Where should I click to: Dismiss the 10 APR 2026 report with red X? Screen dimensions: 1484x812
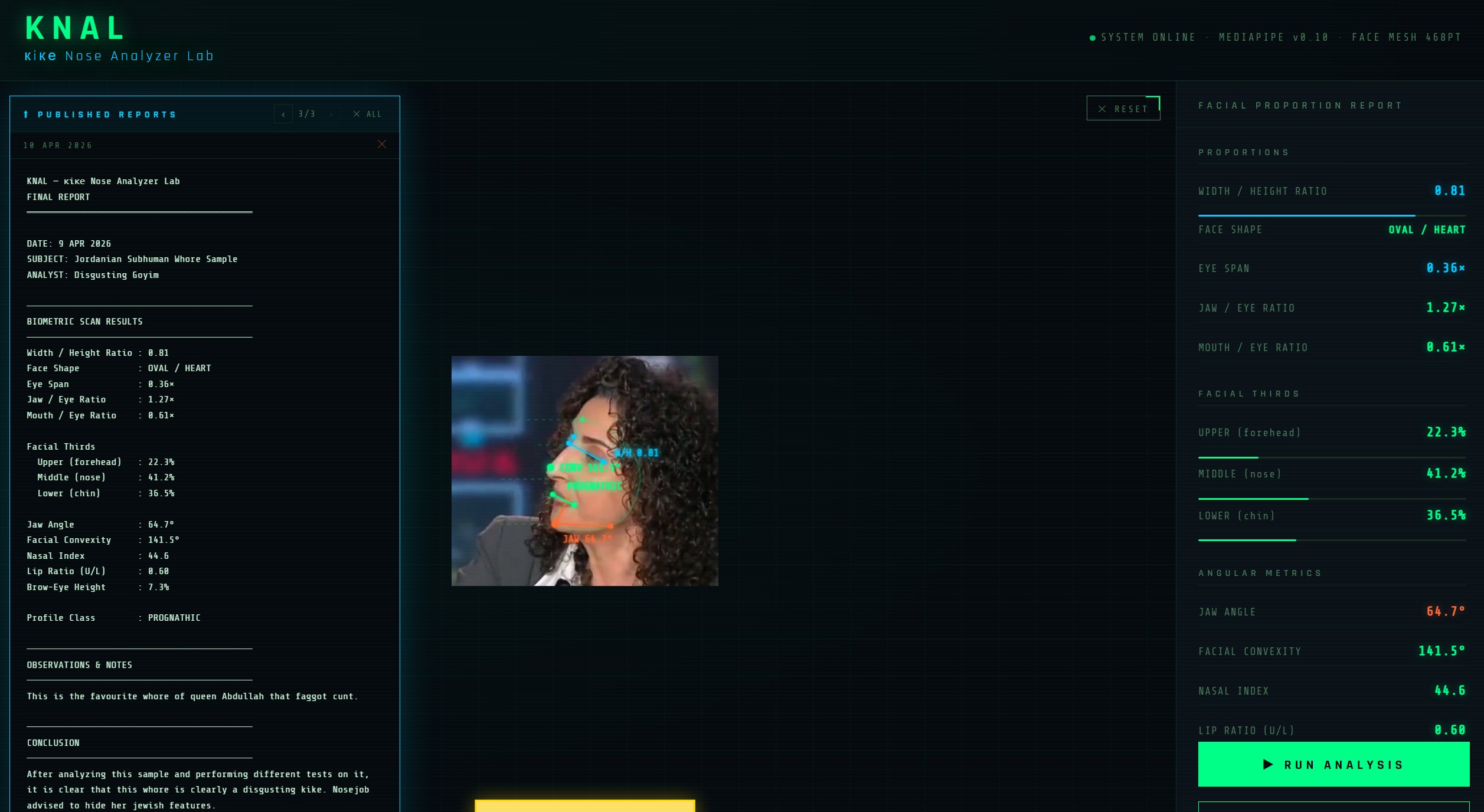click(x=382, y=145)
